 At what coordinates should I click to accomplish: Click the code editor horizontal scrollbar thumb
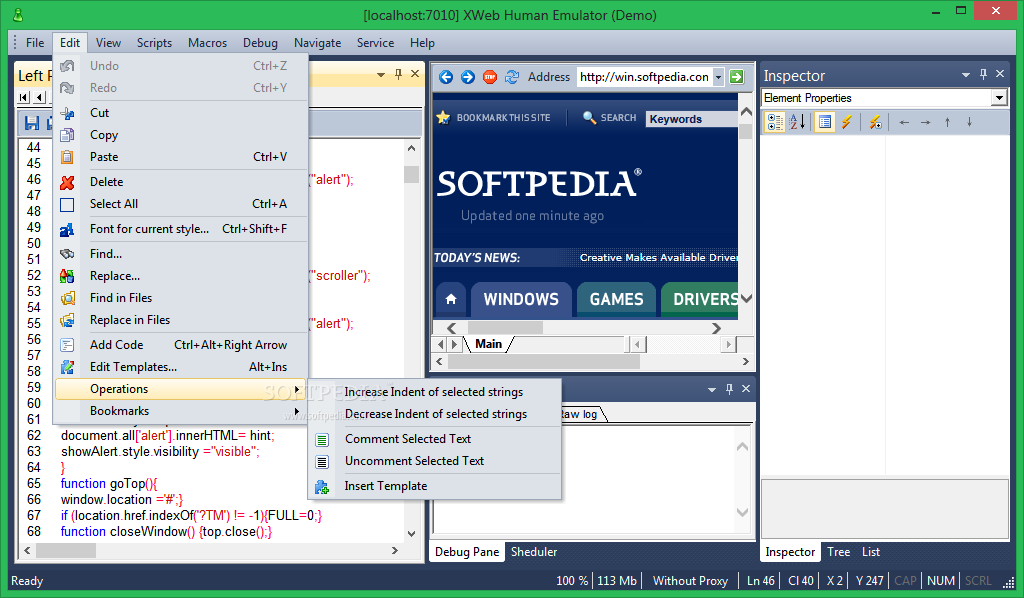pos(66,550)
